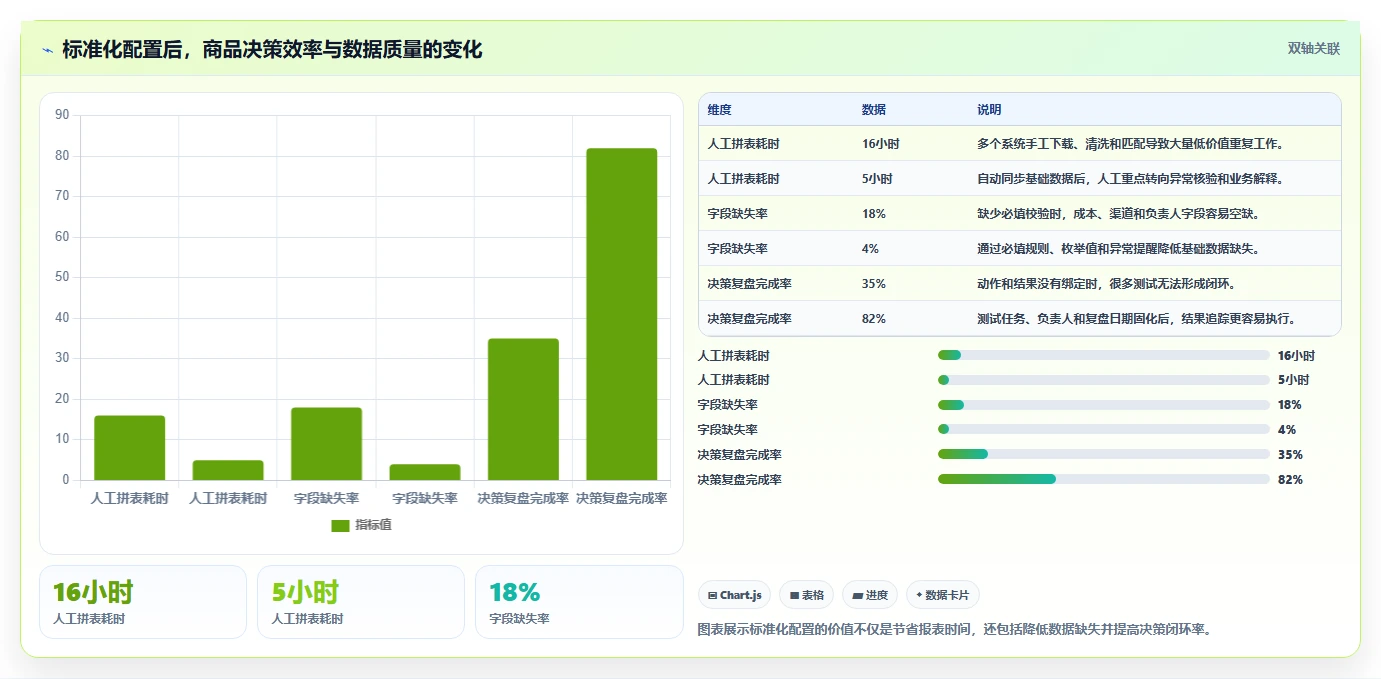Click the chart bar with value 35
Screen dimensions: 1381x679
523,409
